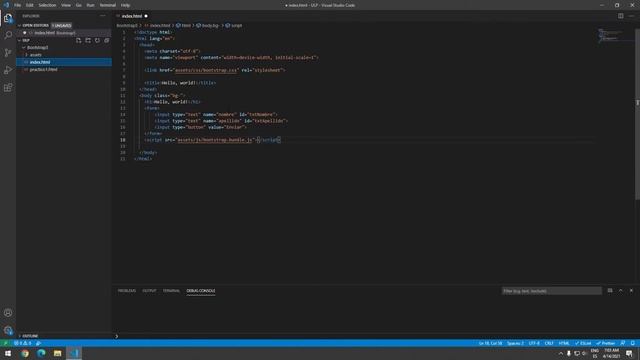Click the remote window indicator in the status bar

[x=5, y=343]
